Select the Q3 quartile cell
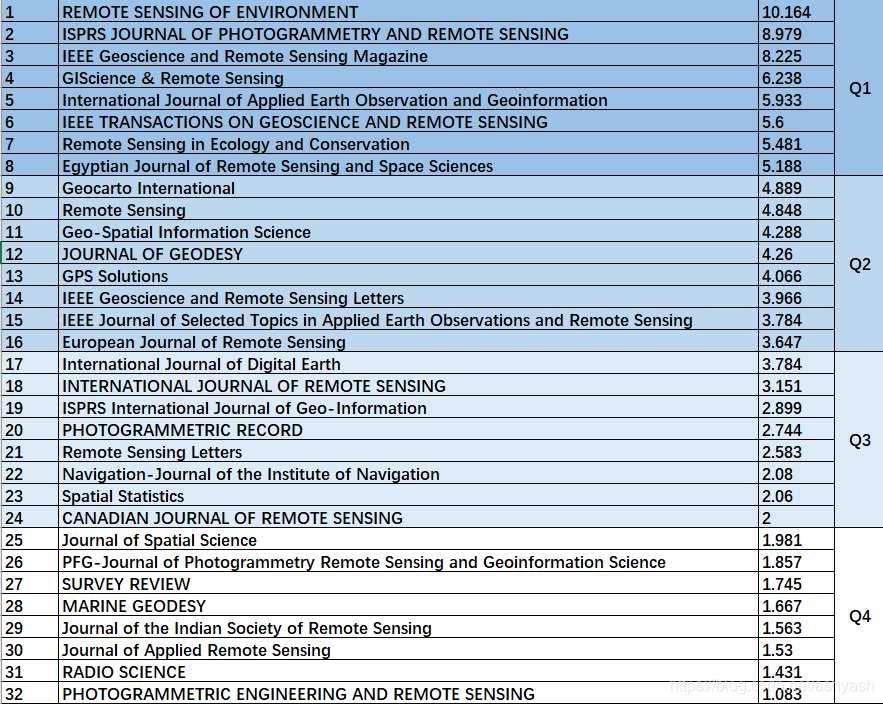Viewport: 883px width, 704px height. coord(859,440)
